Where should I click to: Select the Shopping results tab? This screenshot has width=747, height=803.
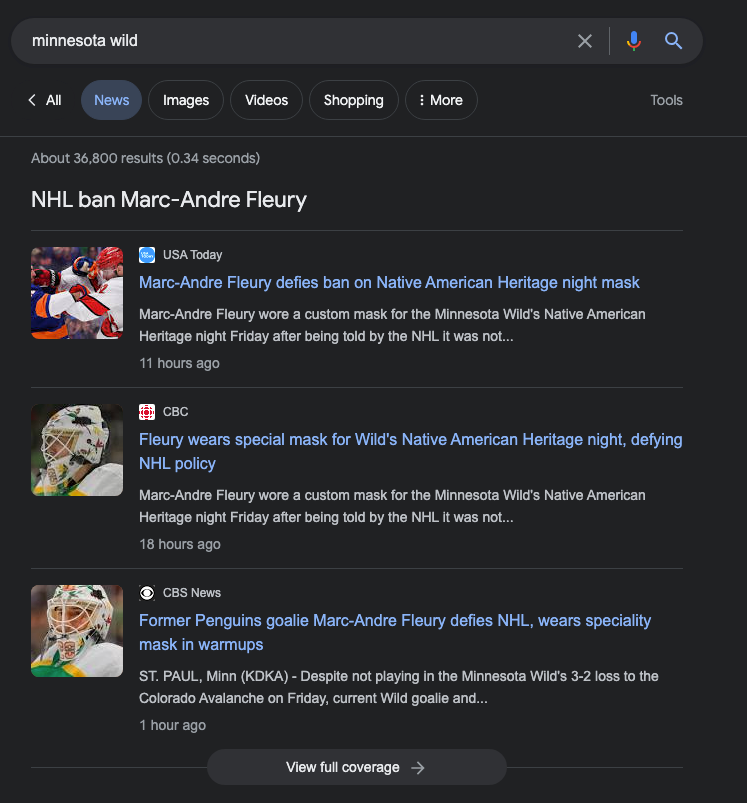click(354, 100)
